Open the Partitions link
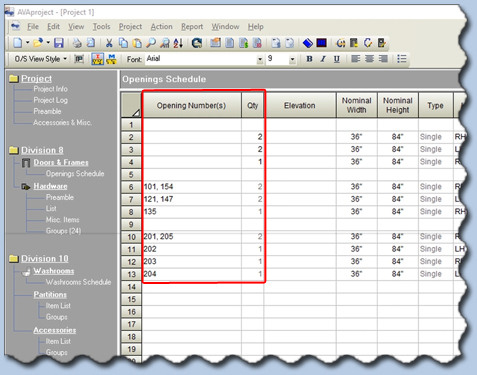 [x=50, y=295]
